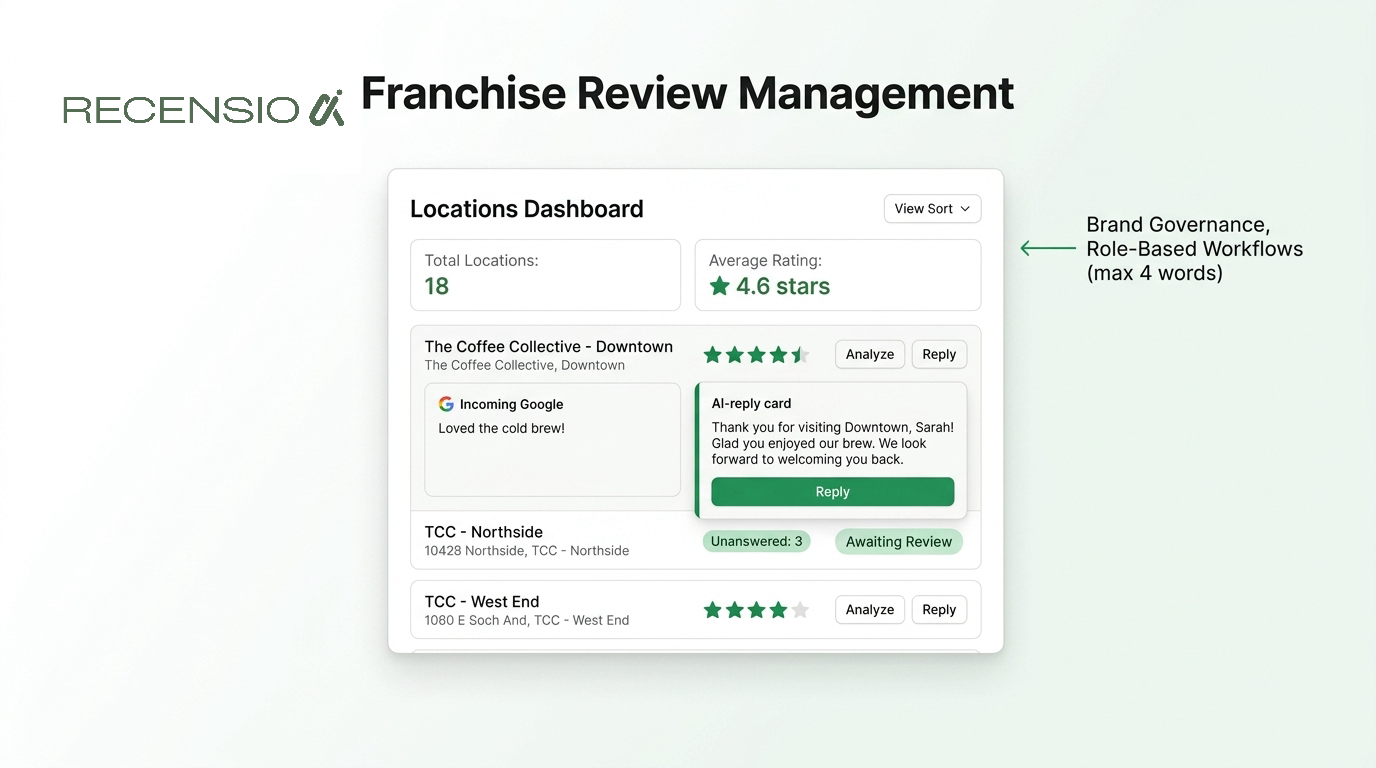Click Reply in the Coffee Collective Downtown row
This screenshot has height=768, width=1376.
[939, 354]
